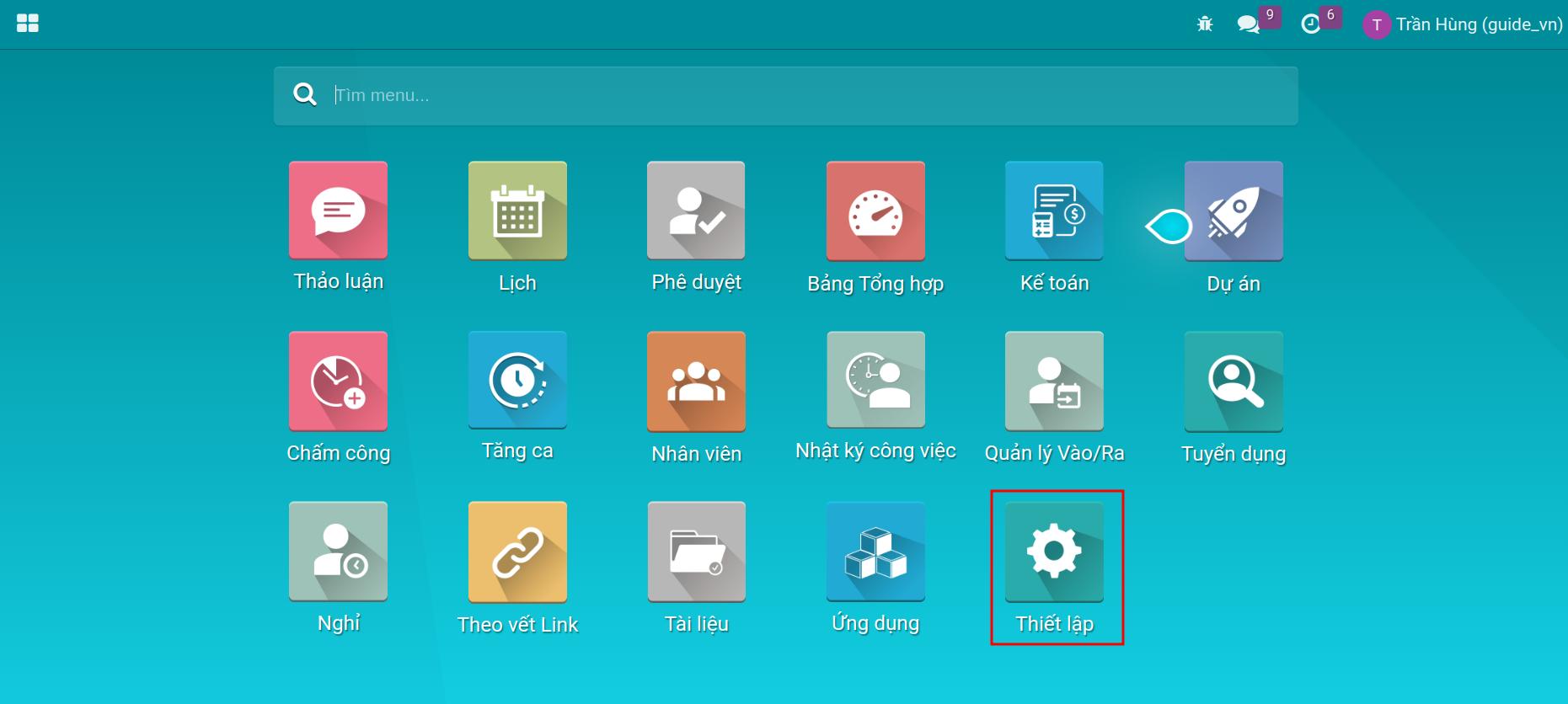Launch the Kế toán accounting app

click(1054, 211)
